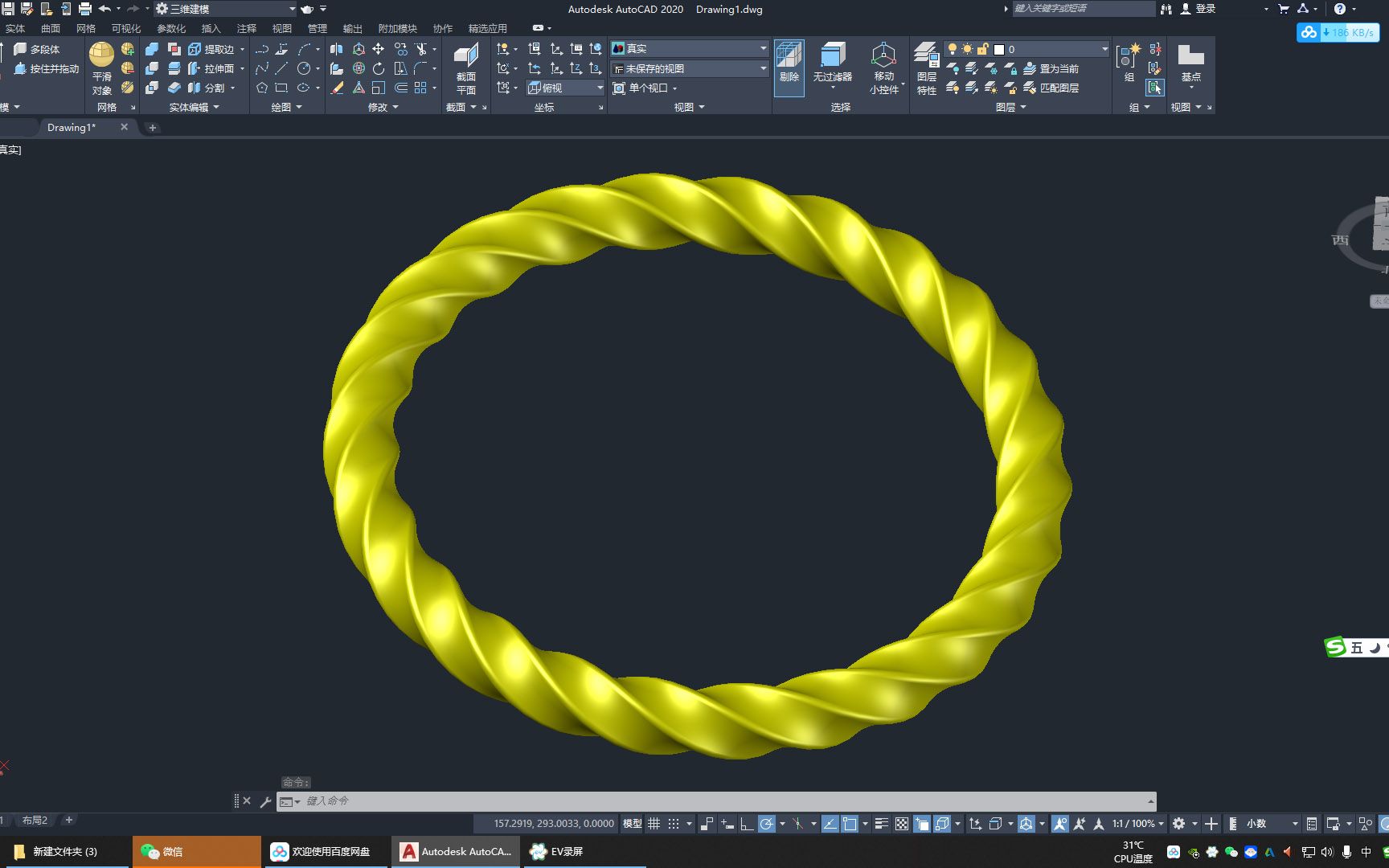The width and height of the screenshot is (1389, 868).
Task: Click Make Current (置为当前) layer button
Action: [x=1051, y=68]
